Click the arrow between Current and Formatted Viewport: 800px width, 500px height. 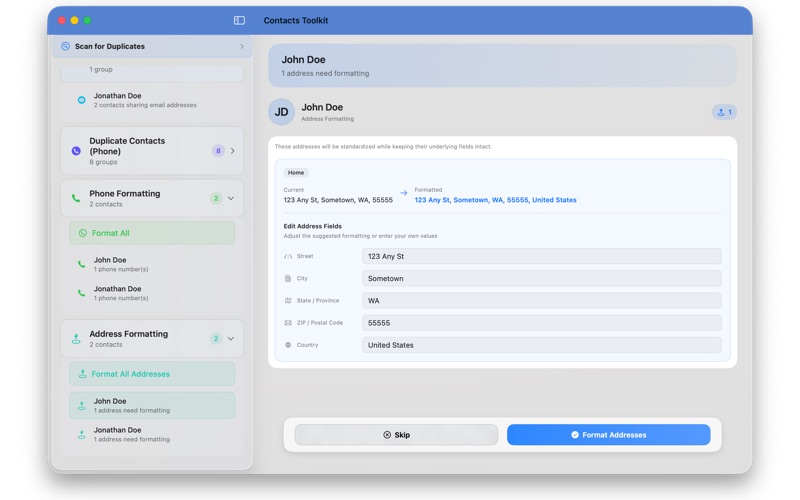coord(404,193)
